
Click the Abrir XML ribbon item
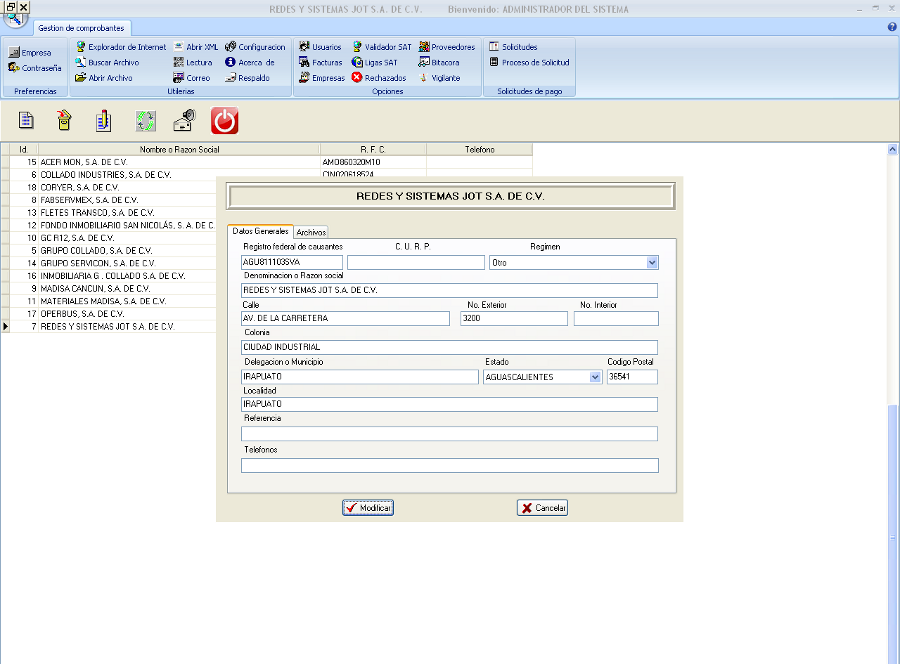coord(195,47)
